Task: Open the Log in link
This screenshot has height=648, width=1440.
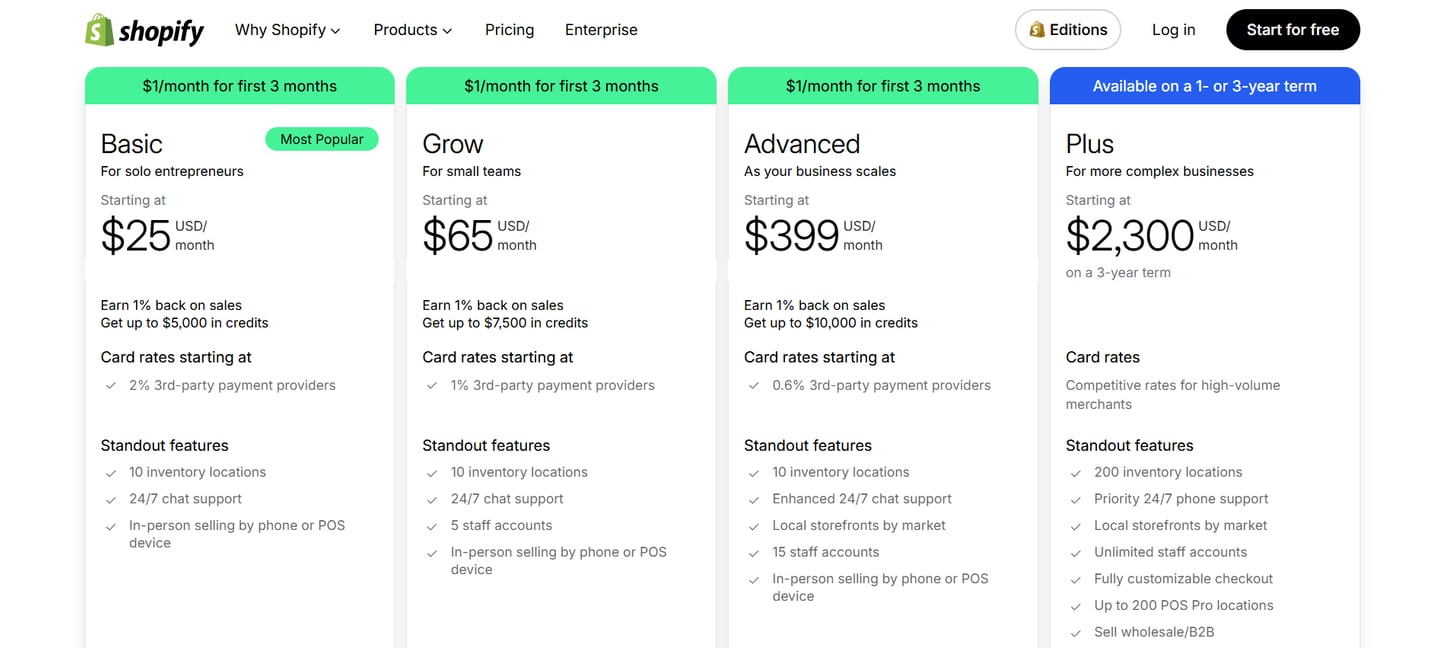Action: [1172, 29]
